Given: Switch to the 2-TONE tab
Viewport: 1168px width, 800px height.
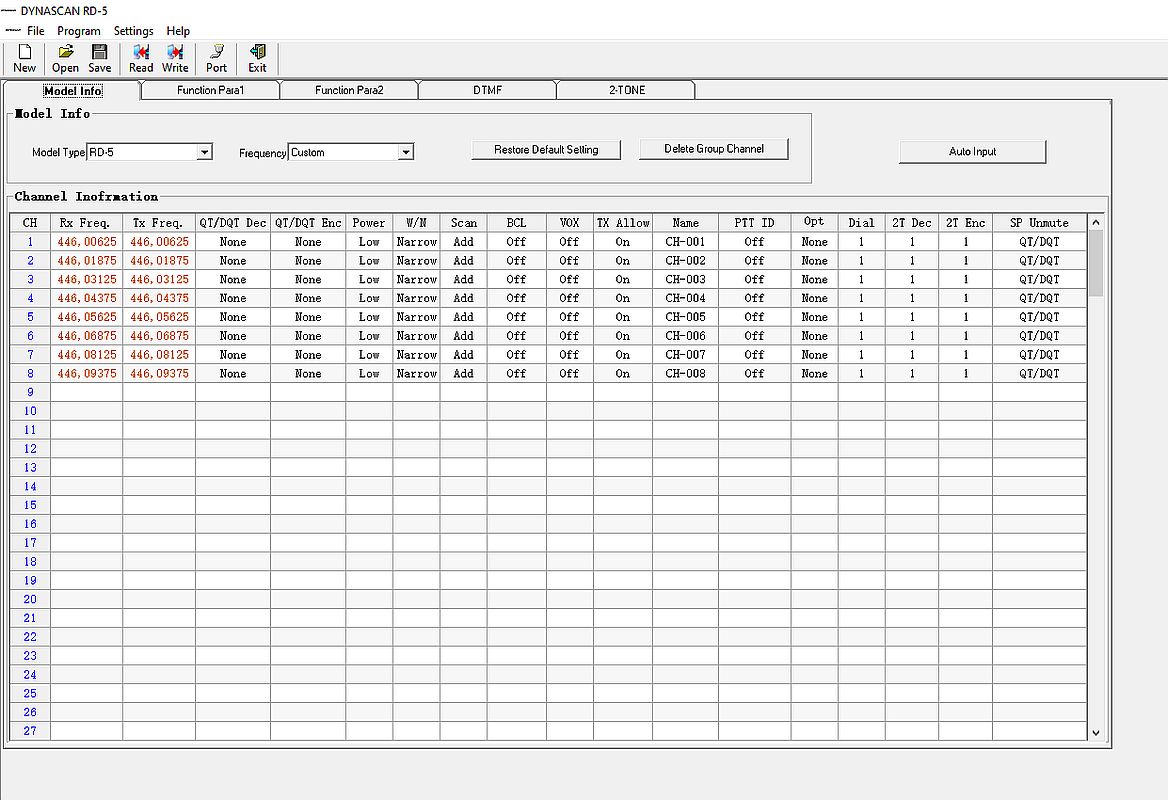Looking at the screenshot, I should [x=626, y=90].
